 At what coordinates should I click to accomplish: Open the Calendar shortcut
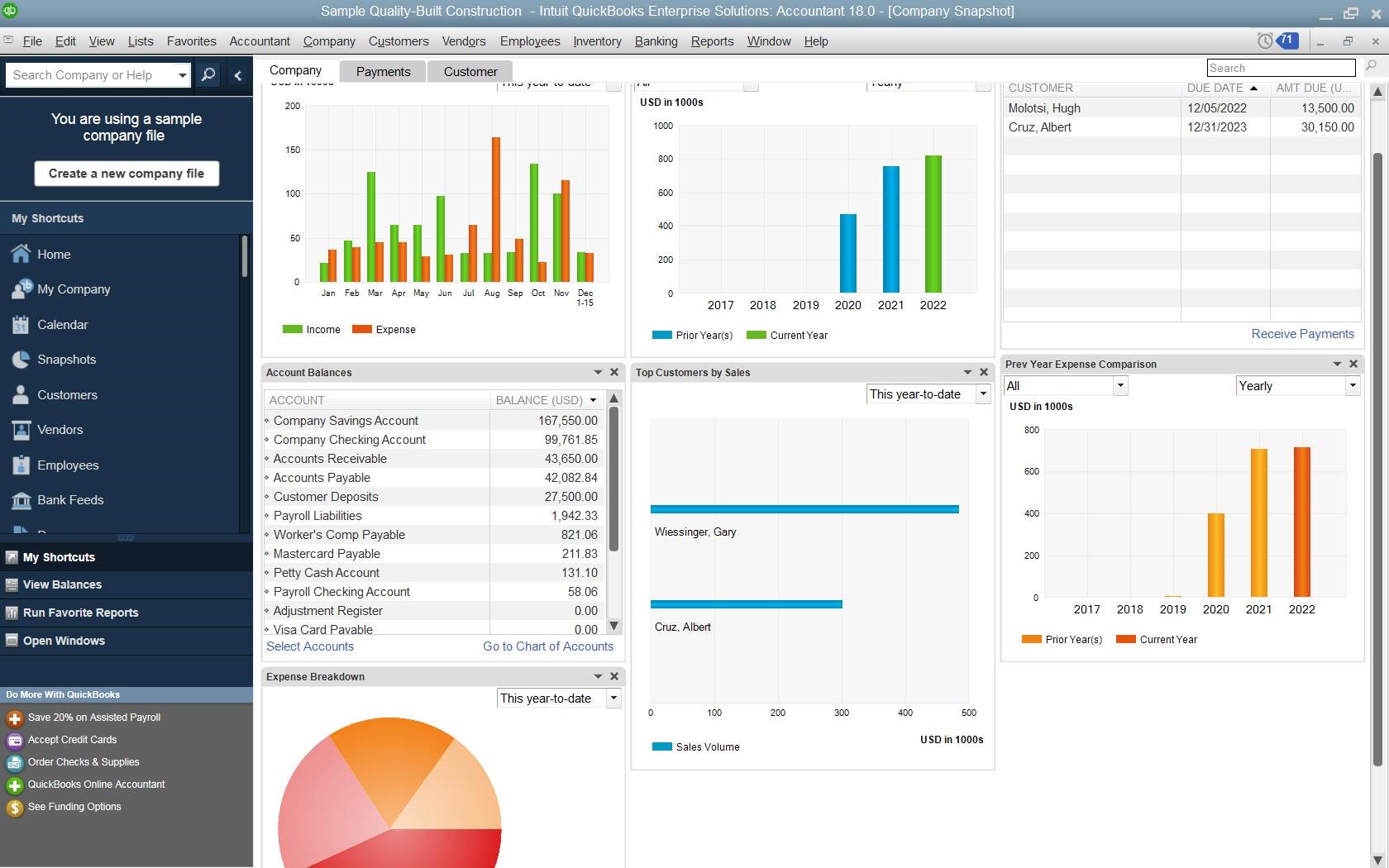[x=62, y=324]
